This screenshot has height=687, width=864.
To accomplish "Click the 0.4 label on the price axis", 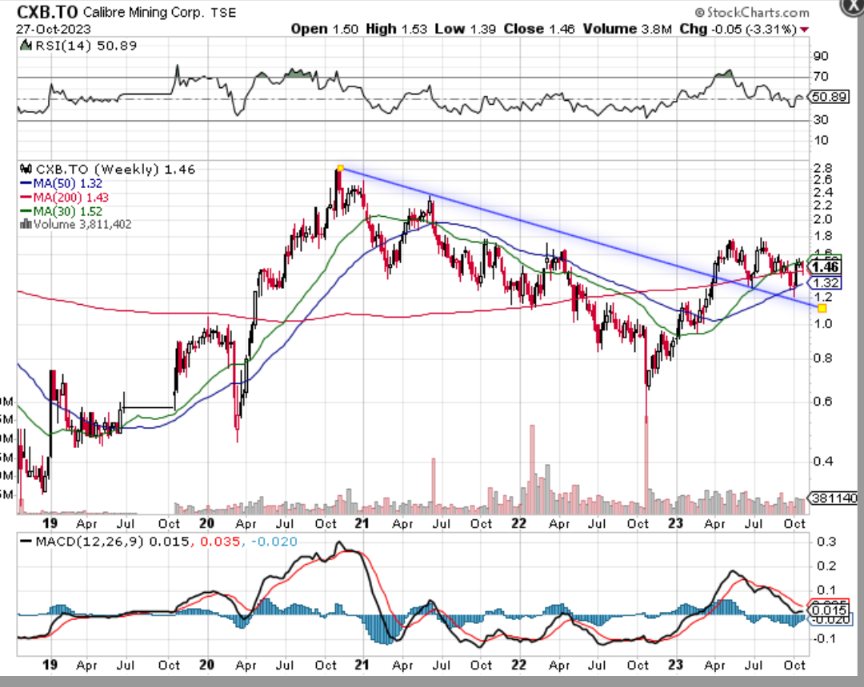I will pos(823,461).
